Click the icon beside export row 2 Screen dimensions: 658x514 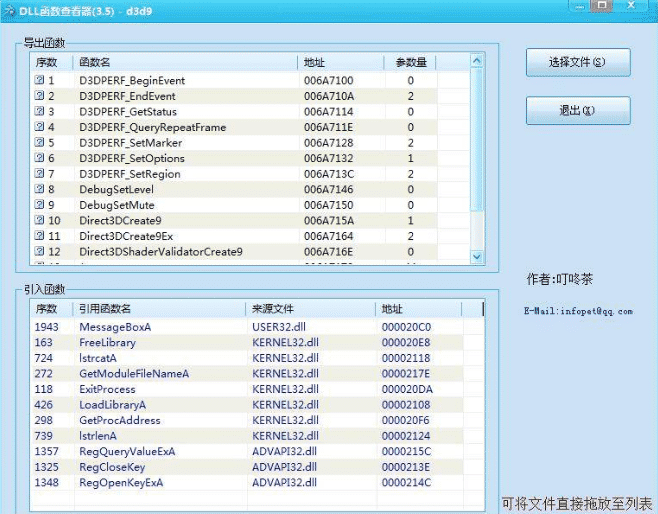tap(39, 95)
